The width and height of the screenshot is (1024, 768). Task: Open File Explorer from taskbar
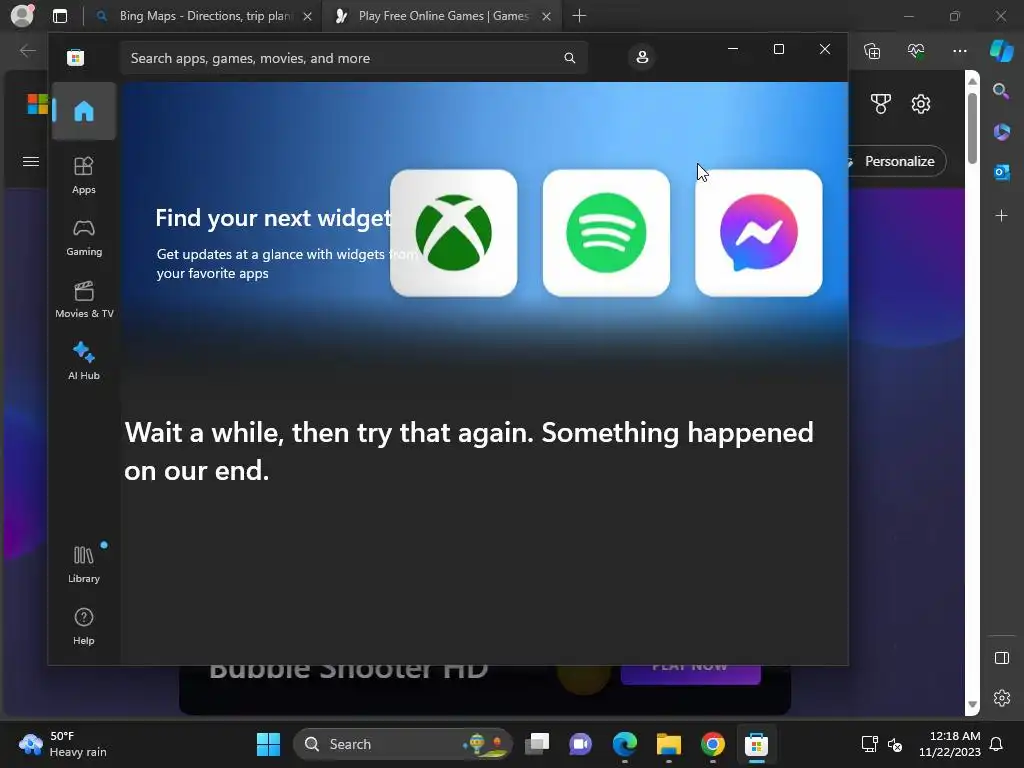point(669,744)
